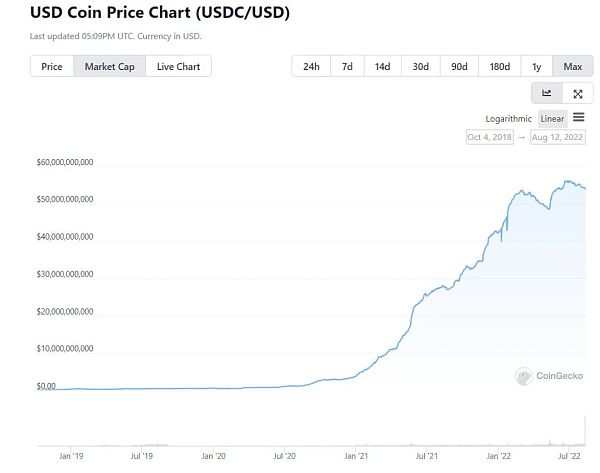Open the chart hamburger menu
This screenshot has width=600, height=473.
click(578, 118)
